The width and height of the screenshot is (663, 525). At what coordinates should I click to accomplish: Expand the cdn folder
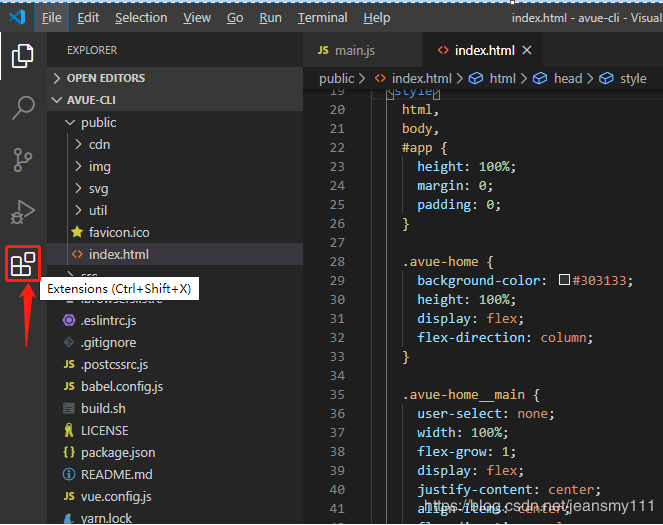click(99, 144)
